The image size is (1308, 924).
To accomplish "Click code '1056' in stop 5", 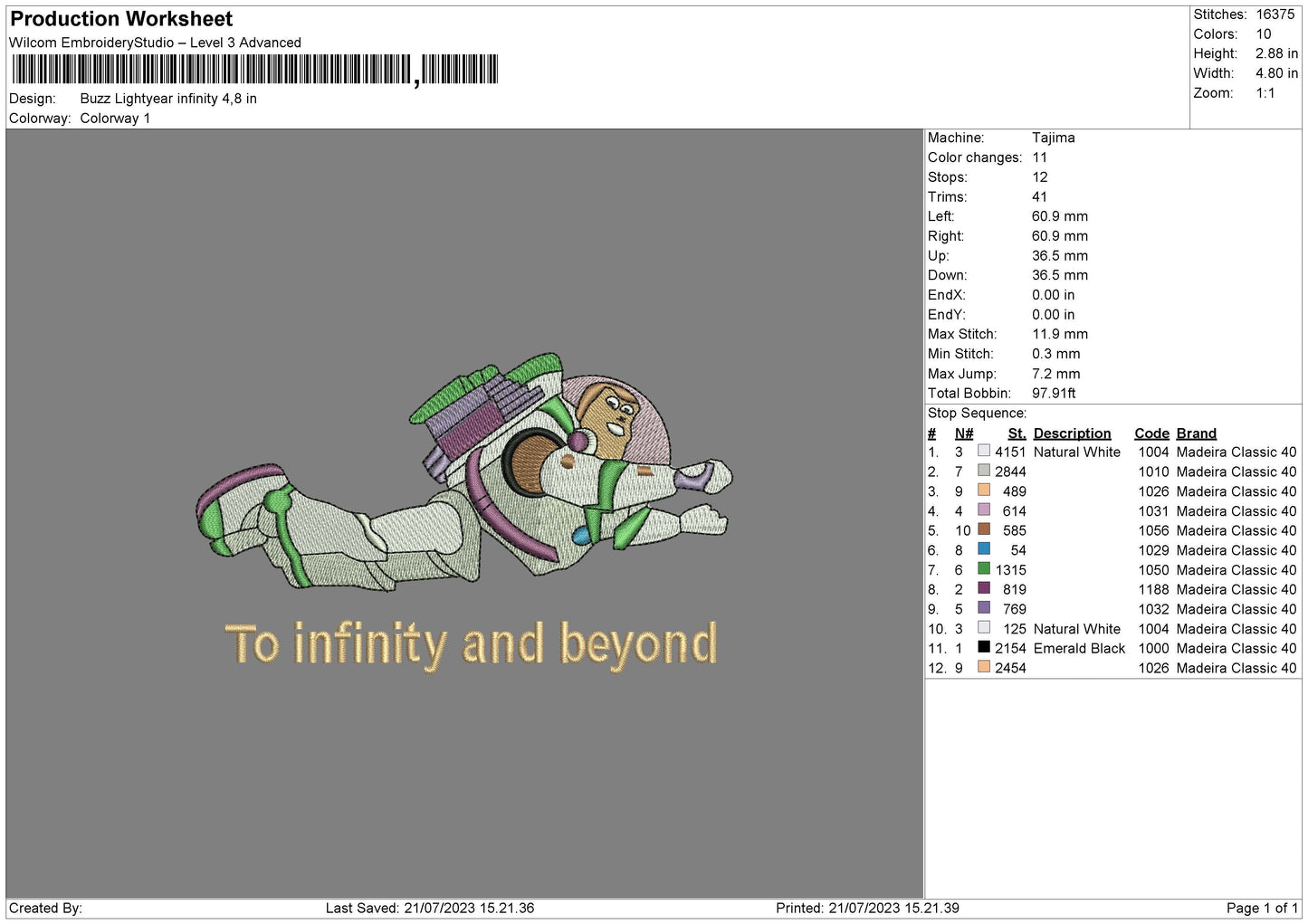I will 1153,530.
